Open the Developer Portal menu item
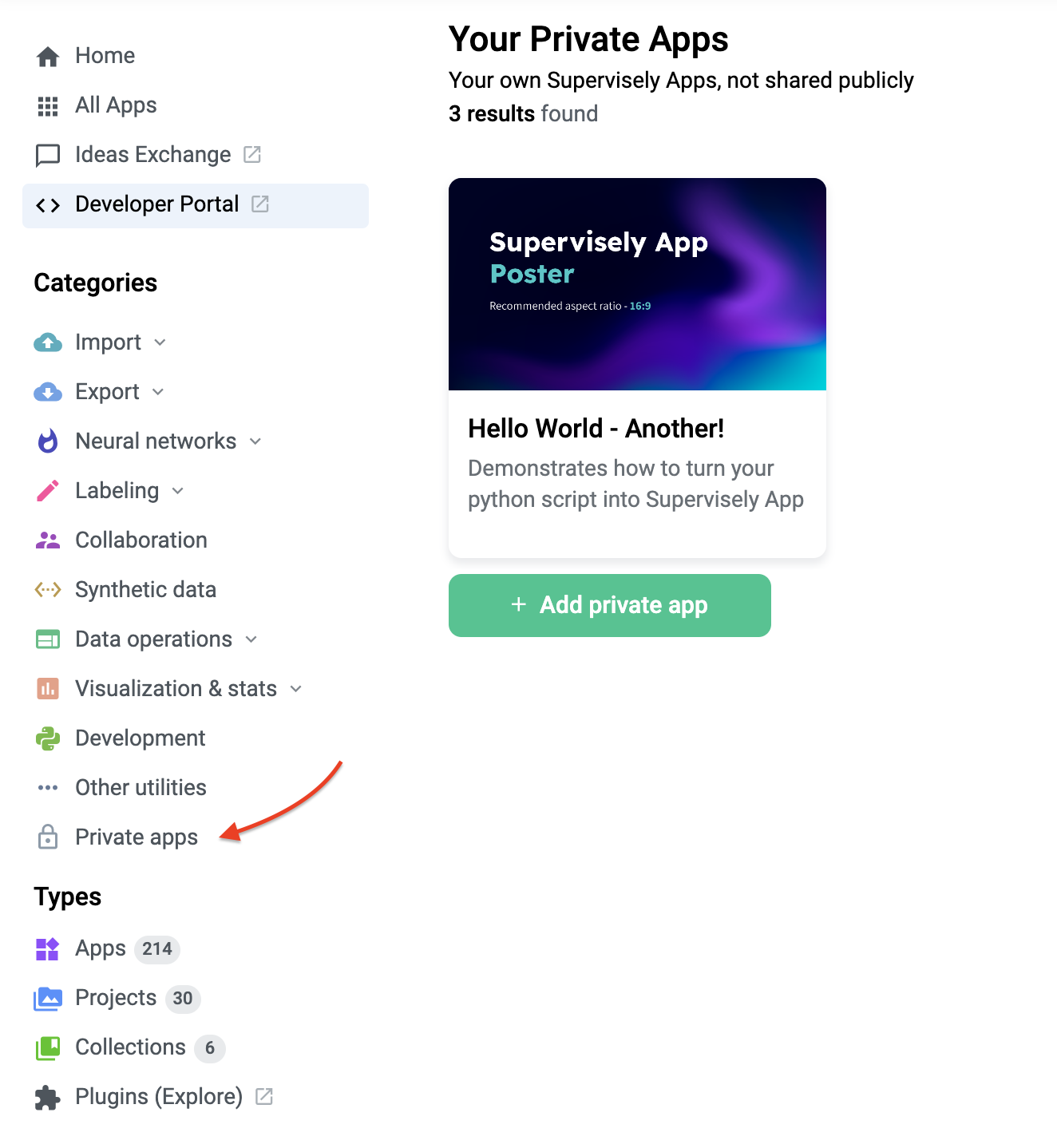Viewport: 1057px width, 1148px height. [157, 205]
